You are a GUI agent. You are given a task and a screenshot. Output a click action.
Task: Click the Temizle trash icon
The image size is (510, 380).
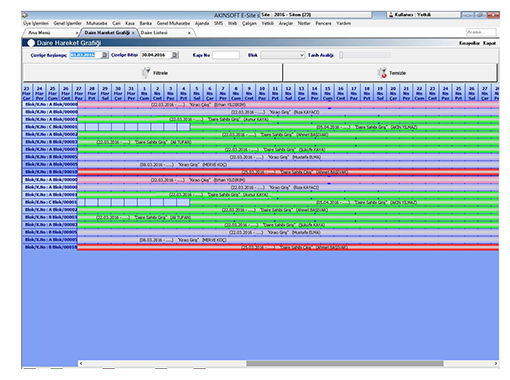pos(382,73)
